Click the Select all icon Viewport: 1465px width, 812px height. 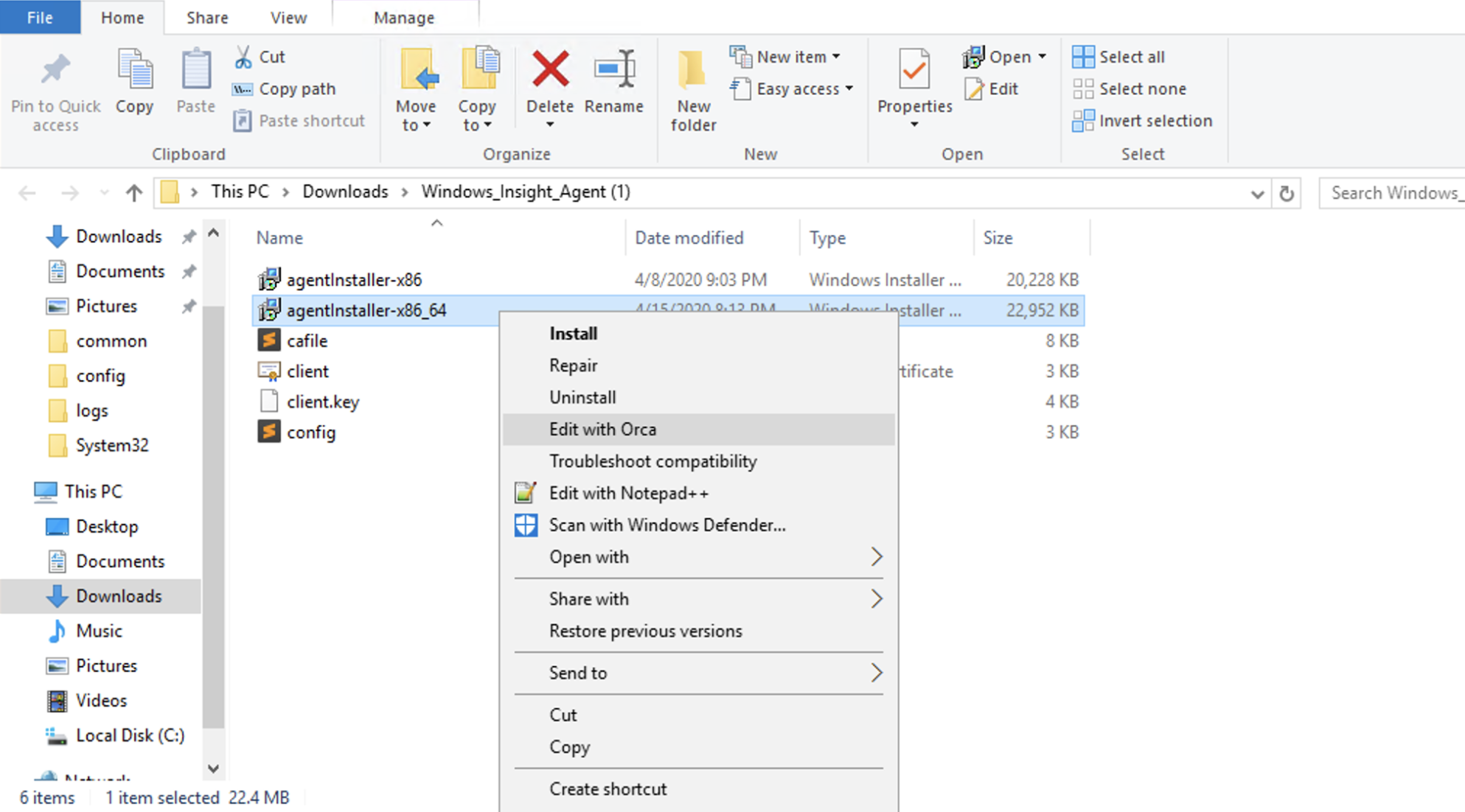point(1082,57)
